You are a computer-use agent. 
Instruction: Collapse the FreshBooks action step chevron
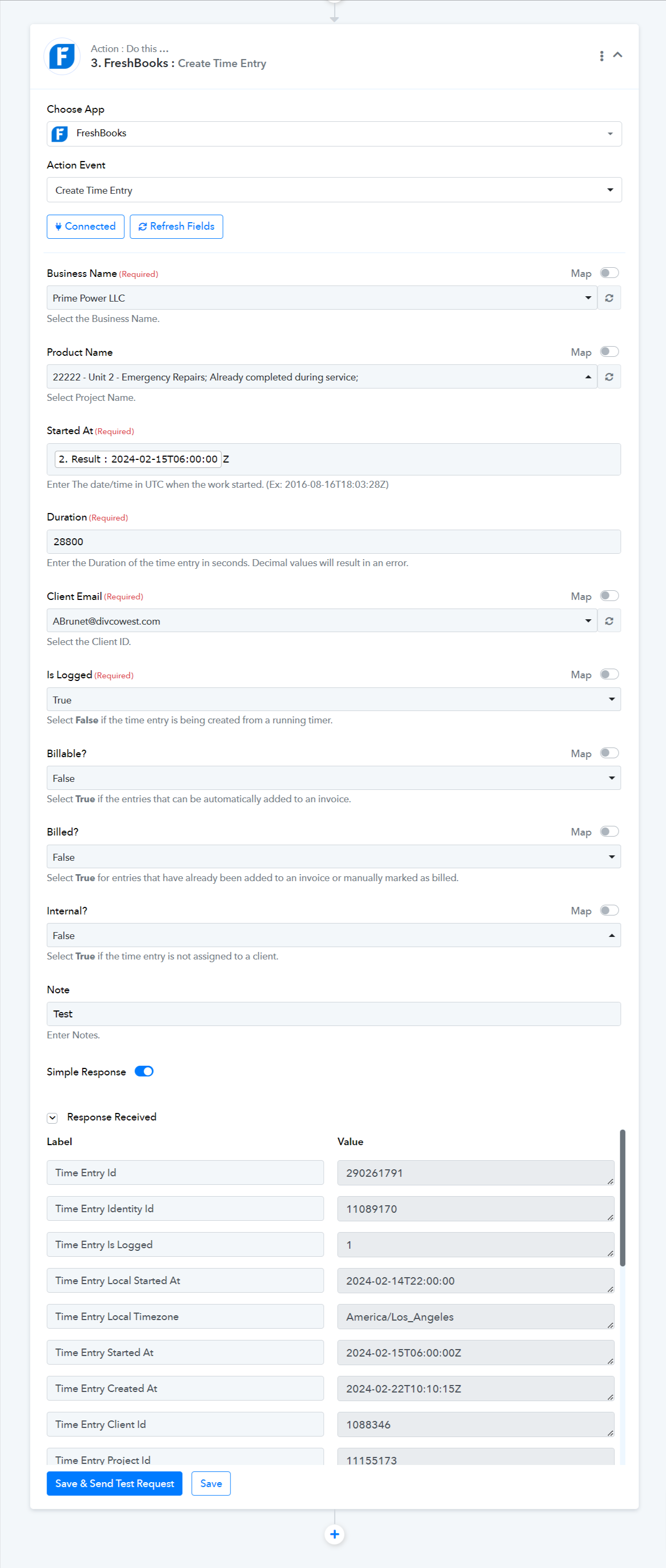tap(617, 55)
